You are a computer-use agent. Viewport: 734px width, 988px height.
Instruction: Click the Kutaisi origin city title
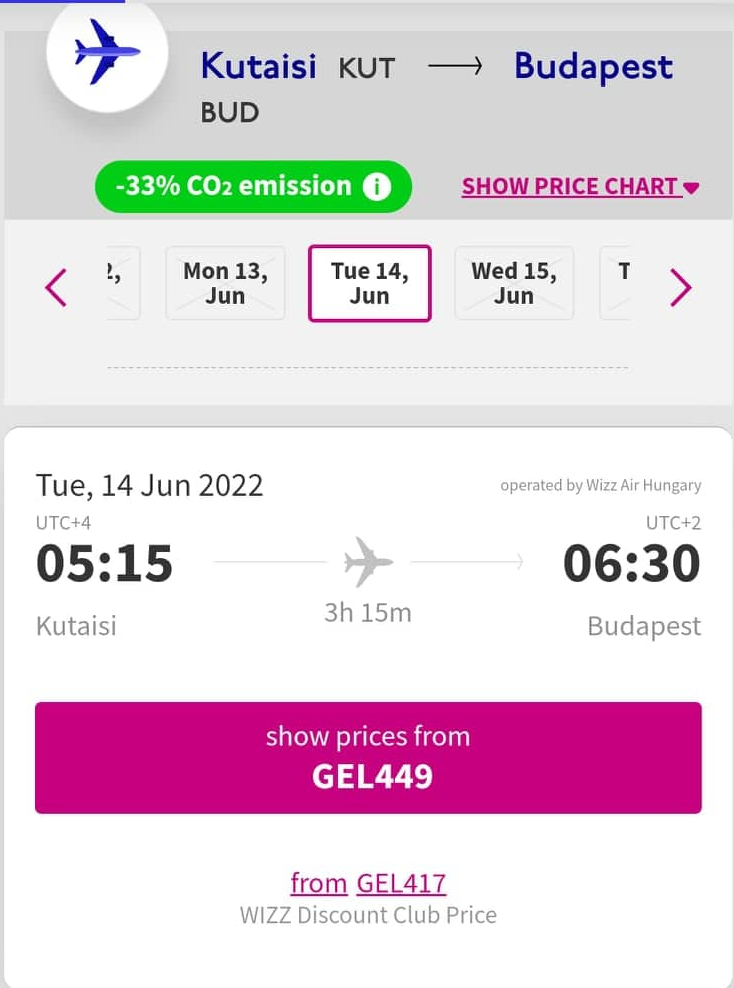pos(258,66)
